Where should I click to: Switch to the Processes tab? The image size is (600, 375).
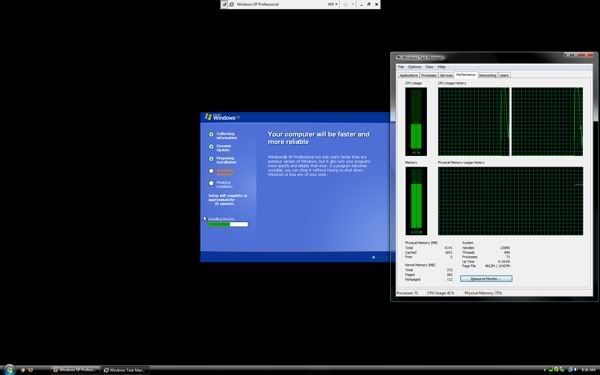click(x=429, y=75)
